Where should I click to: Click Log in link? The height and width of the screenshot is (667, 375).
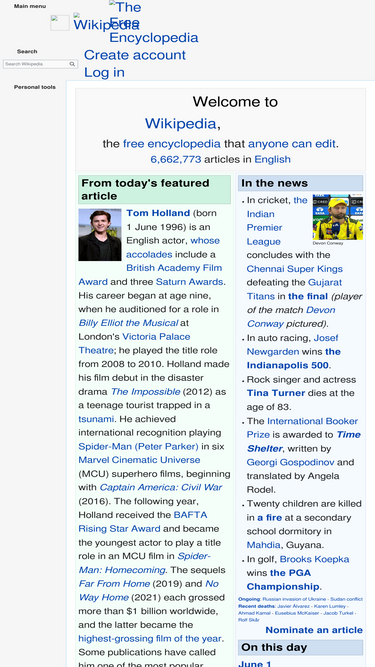104,72
